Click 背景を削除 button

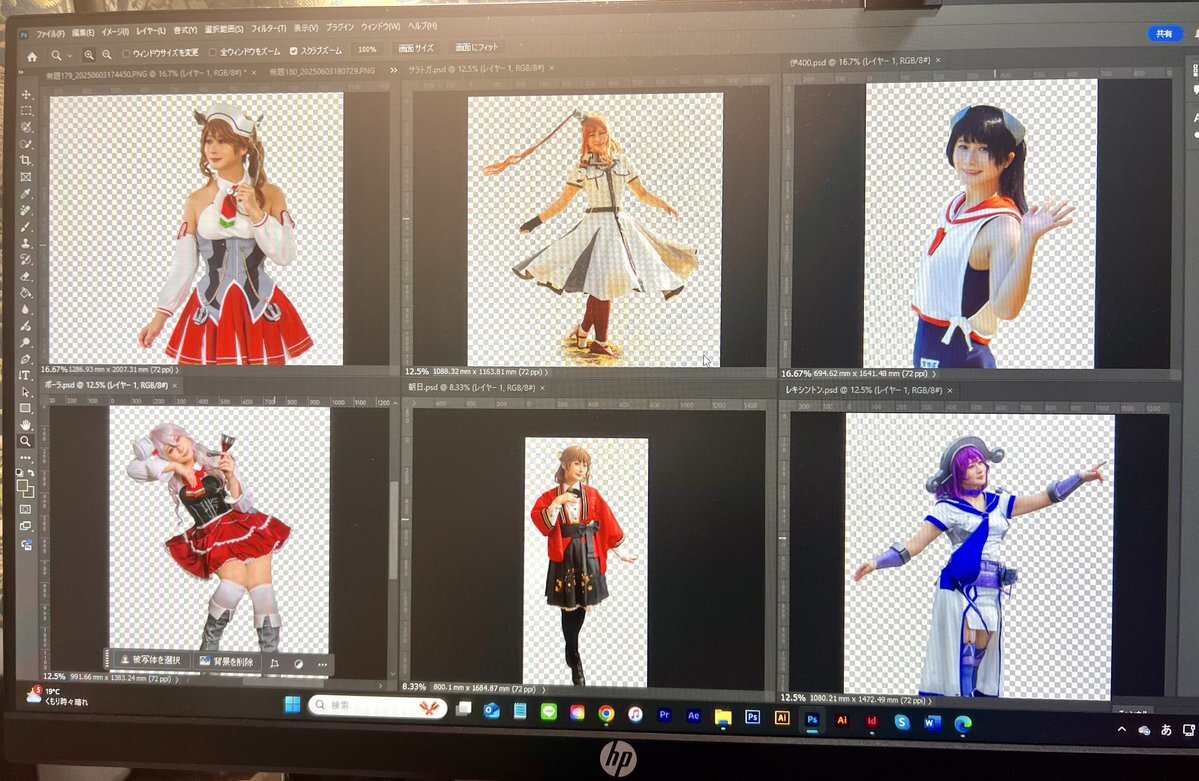(226, 662)
